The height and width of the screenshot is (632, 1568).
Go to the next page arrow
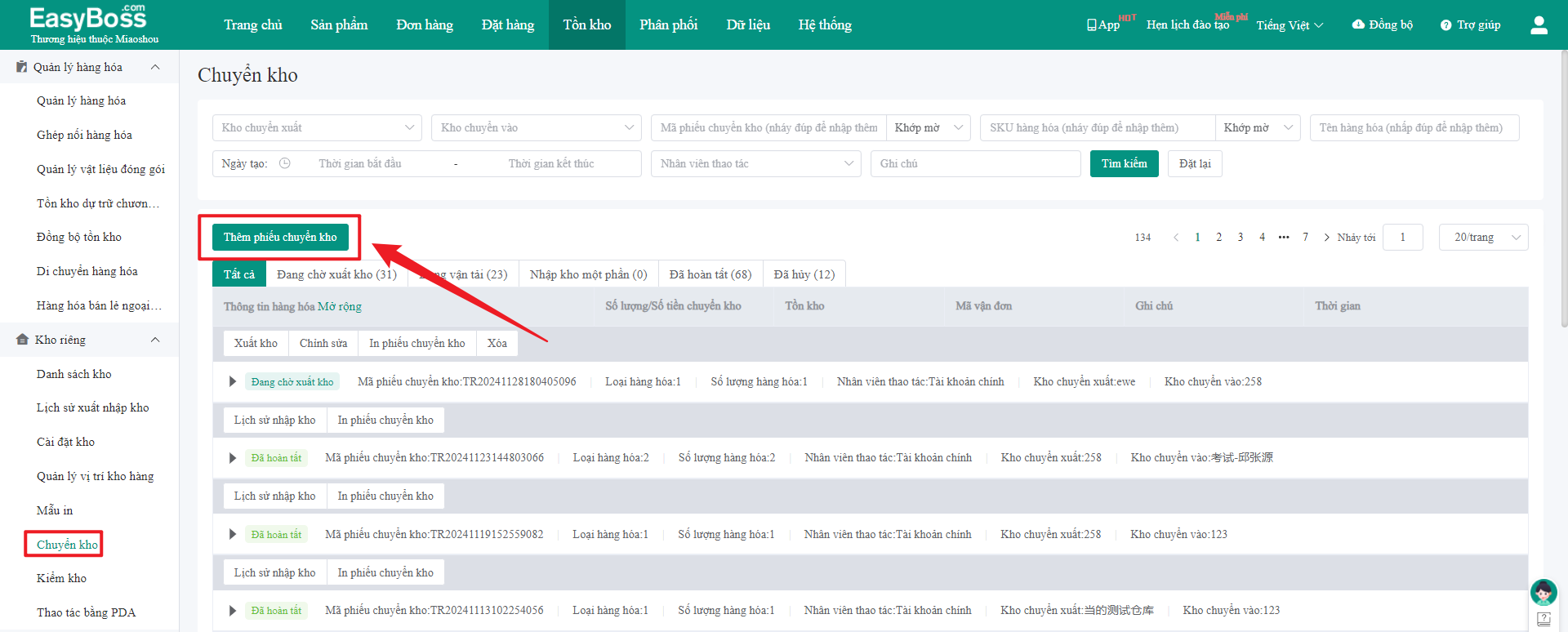[x=1326, y=238]
